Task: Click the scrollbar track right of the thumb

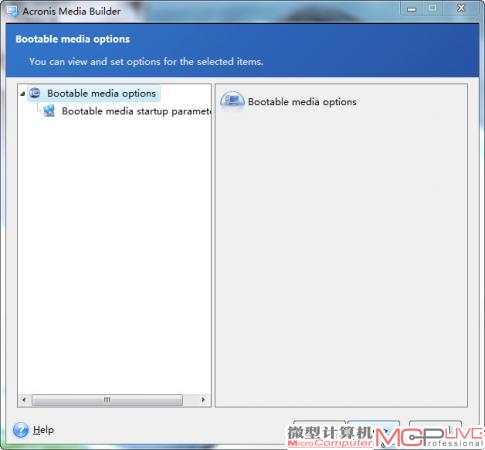Action: [x=190, y=399]
